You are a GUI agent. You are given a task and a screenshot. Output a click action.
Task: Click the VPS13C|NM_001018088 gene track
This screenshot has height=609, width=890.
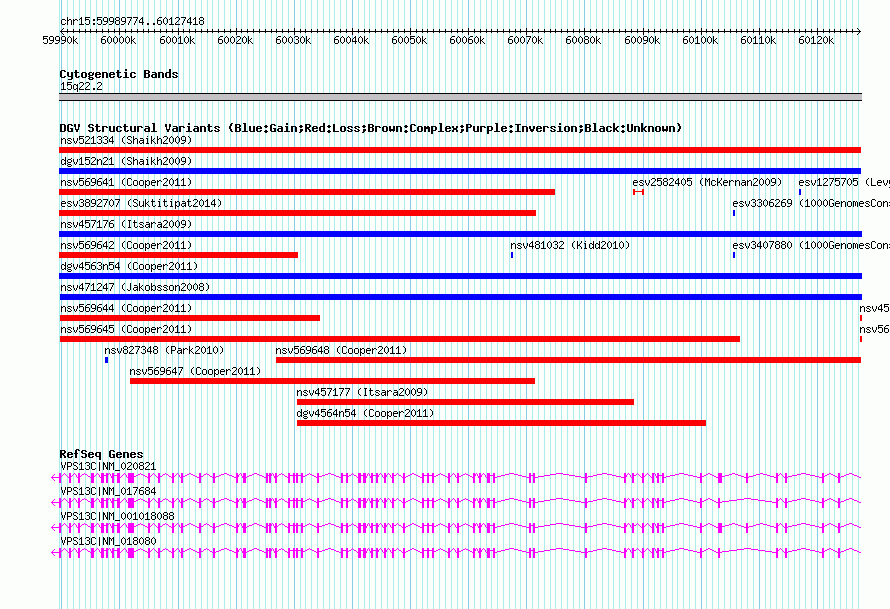coord(456,528)
